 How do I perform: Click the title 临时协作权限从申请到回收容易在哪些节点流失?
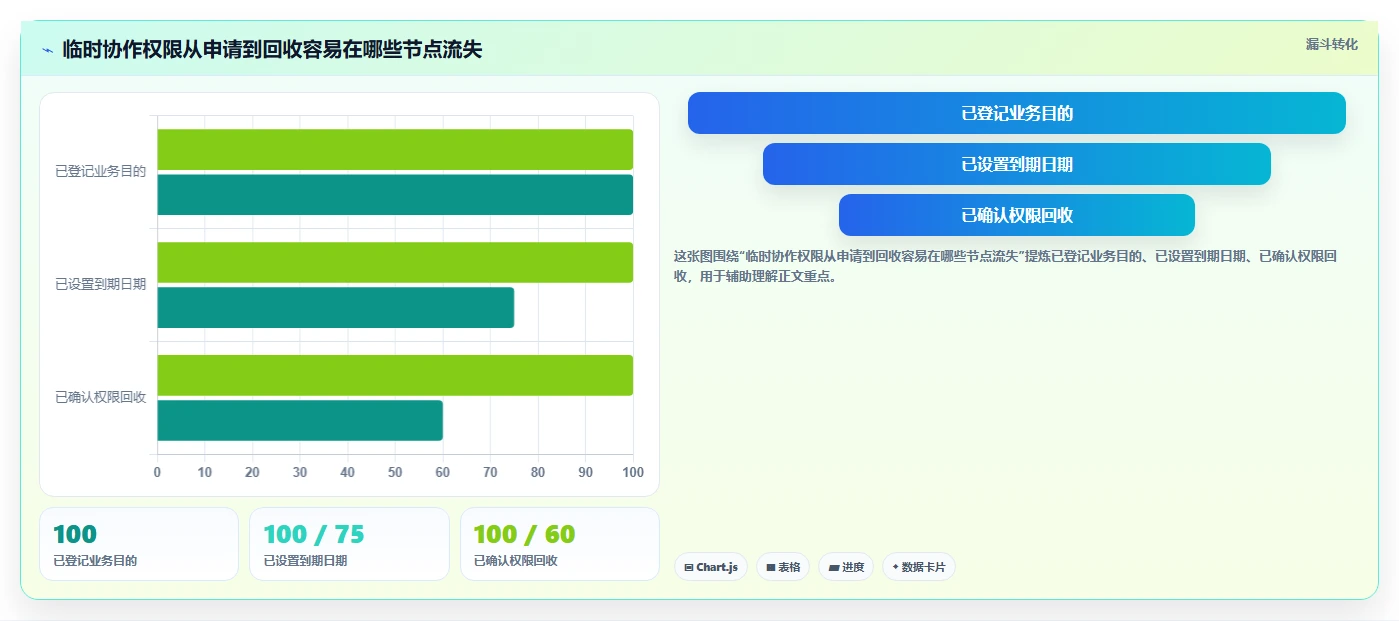coord(272,49)
